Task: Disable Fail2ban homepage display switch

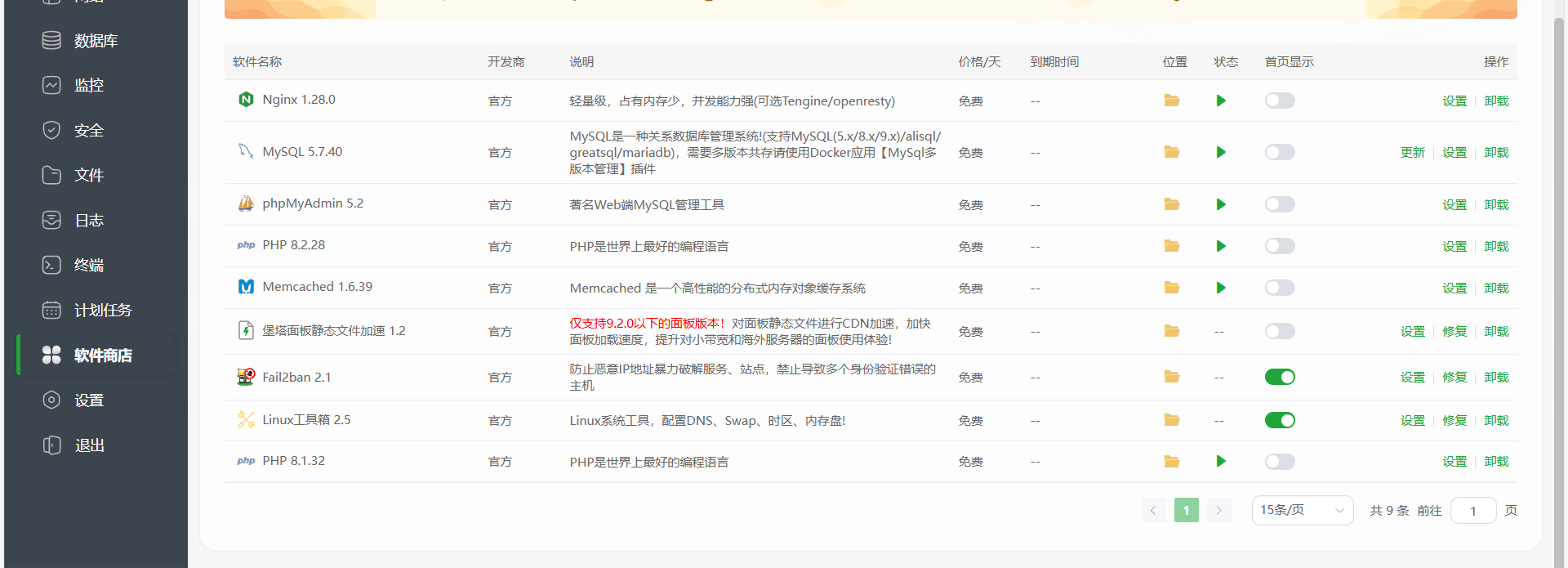Action: [x=1280, y=377]
